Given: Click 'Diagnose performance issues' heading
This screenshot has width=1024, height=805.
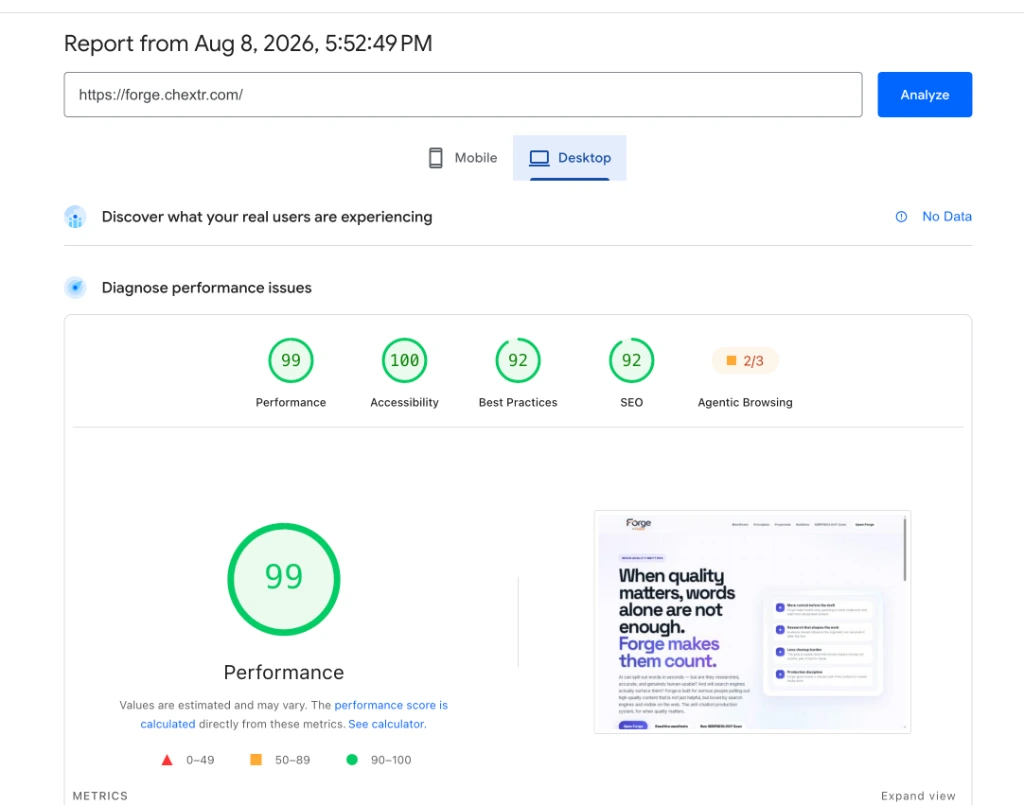Looking at the screenshot, I should pyautogui.click(x=206, y=288).
